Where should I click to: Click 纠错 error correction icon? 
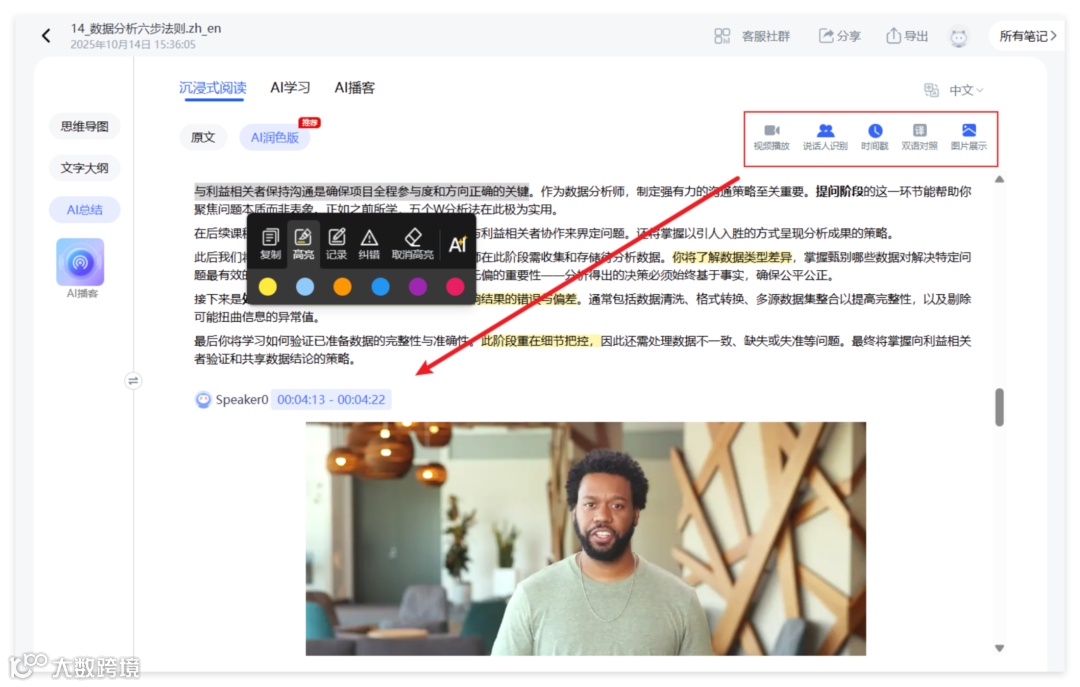pos(369,243)
